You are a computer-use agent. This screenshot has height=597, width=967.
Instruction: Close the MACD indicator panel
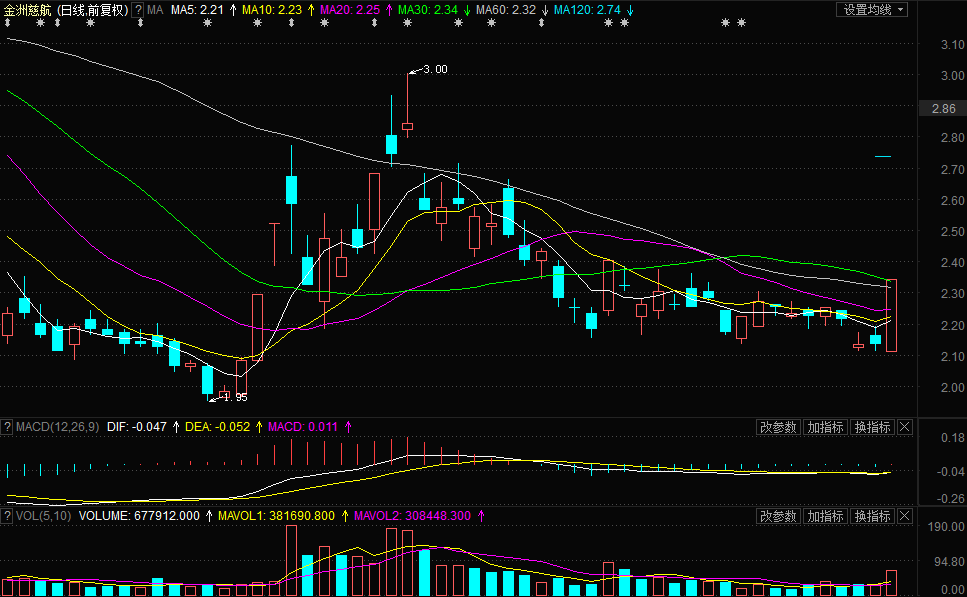[x=905, y=427]
